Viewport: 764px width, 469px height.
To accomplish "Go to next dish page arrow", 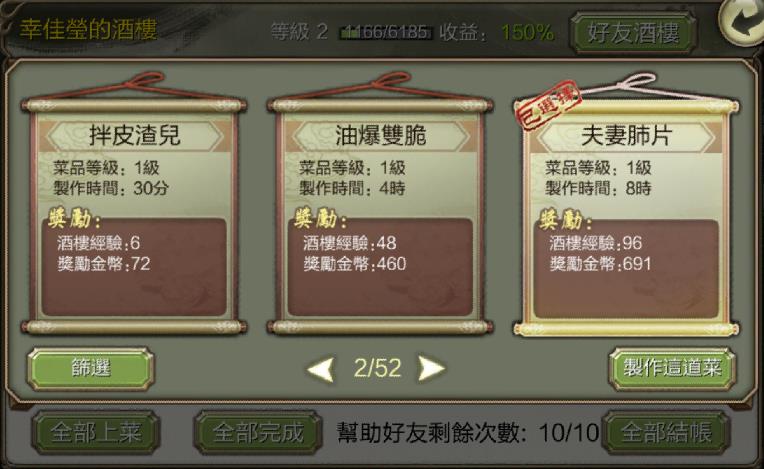I will 431,369.
